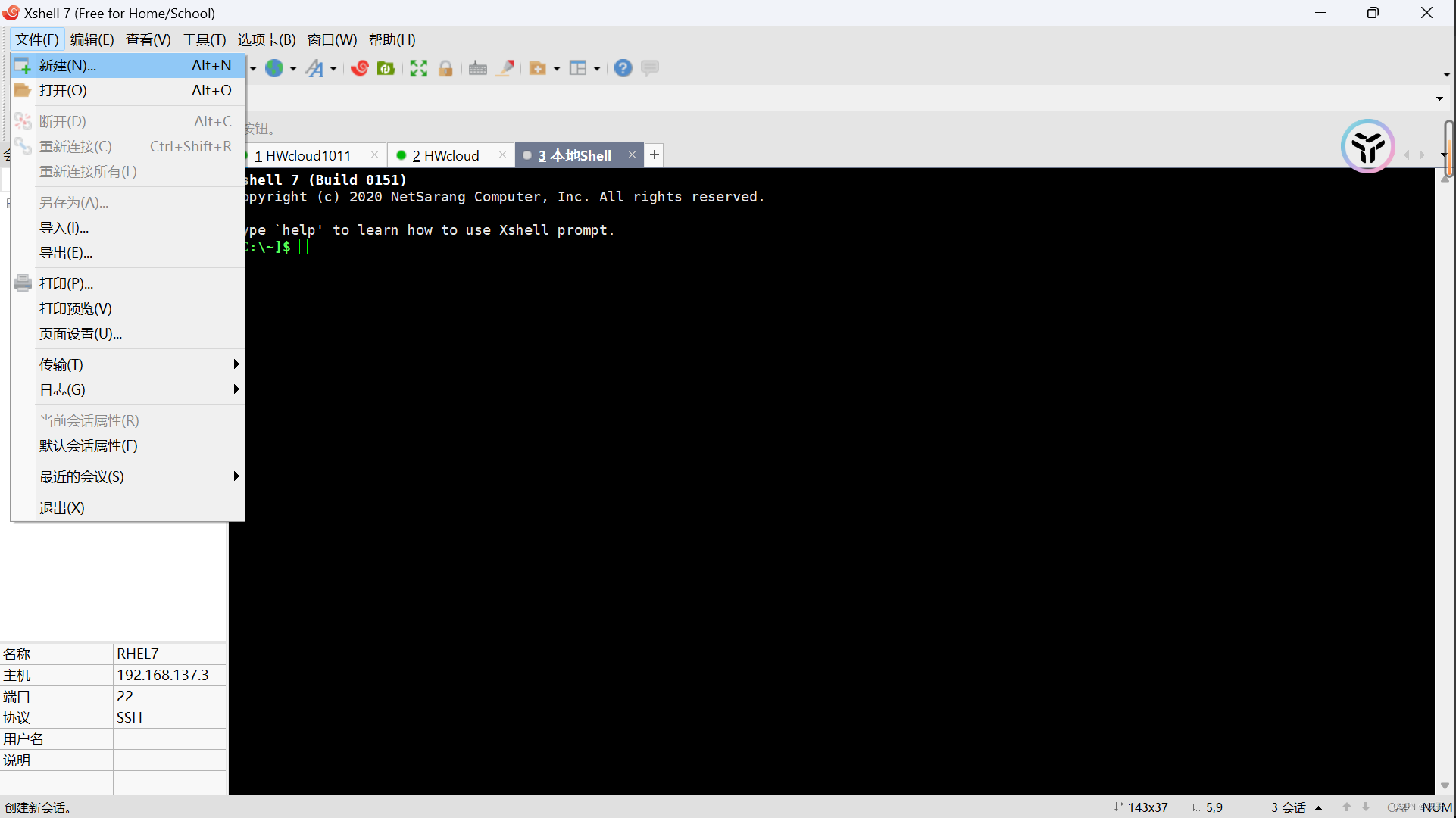
Task: Click the window layout icon
Action: pyautogui.click(x=578, y=69)
